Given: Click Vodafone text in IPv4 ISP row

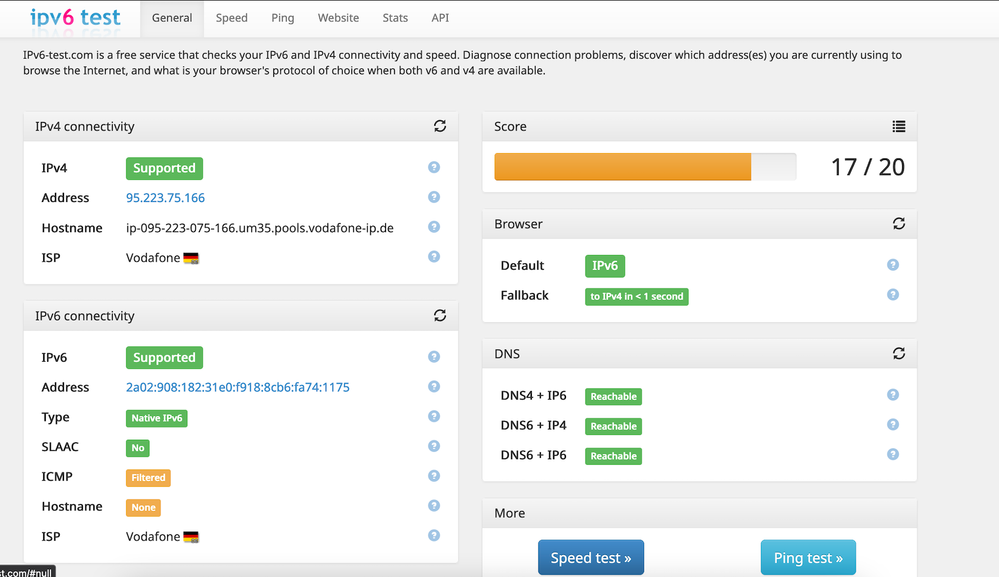Looking at the screenshot, I should click(x=153, y=258).
